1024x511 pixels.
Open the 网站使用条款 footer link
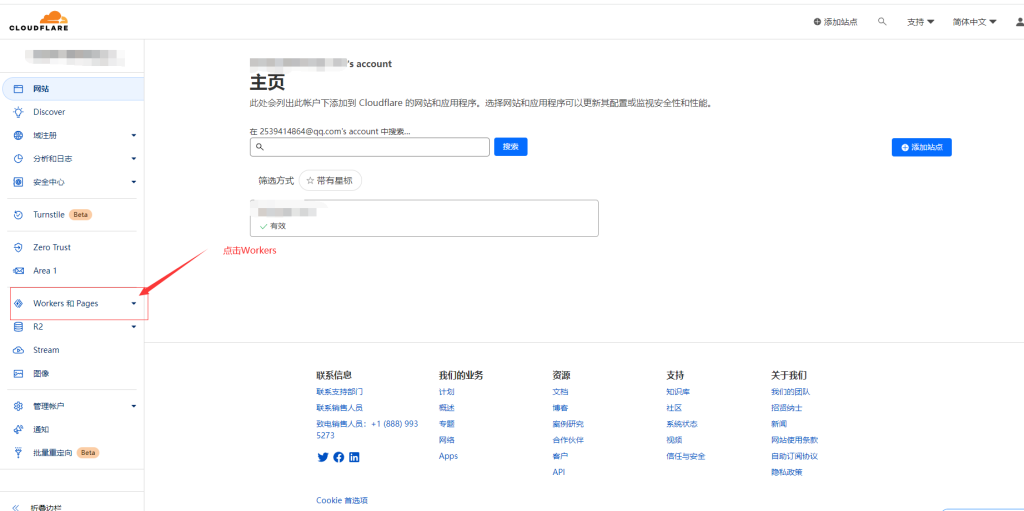pyautogui.click(x=794, y=440)
